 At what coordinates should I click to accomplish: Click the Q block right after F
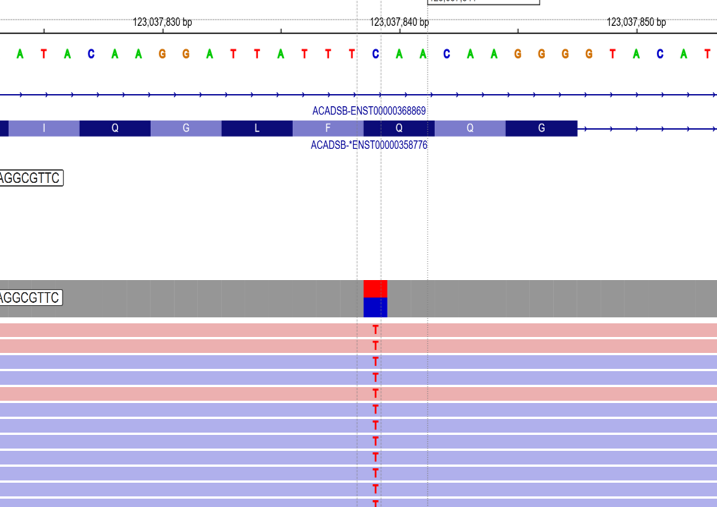tap(398, 128)
